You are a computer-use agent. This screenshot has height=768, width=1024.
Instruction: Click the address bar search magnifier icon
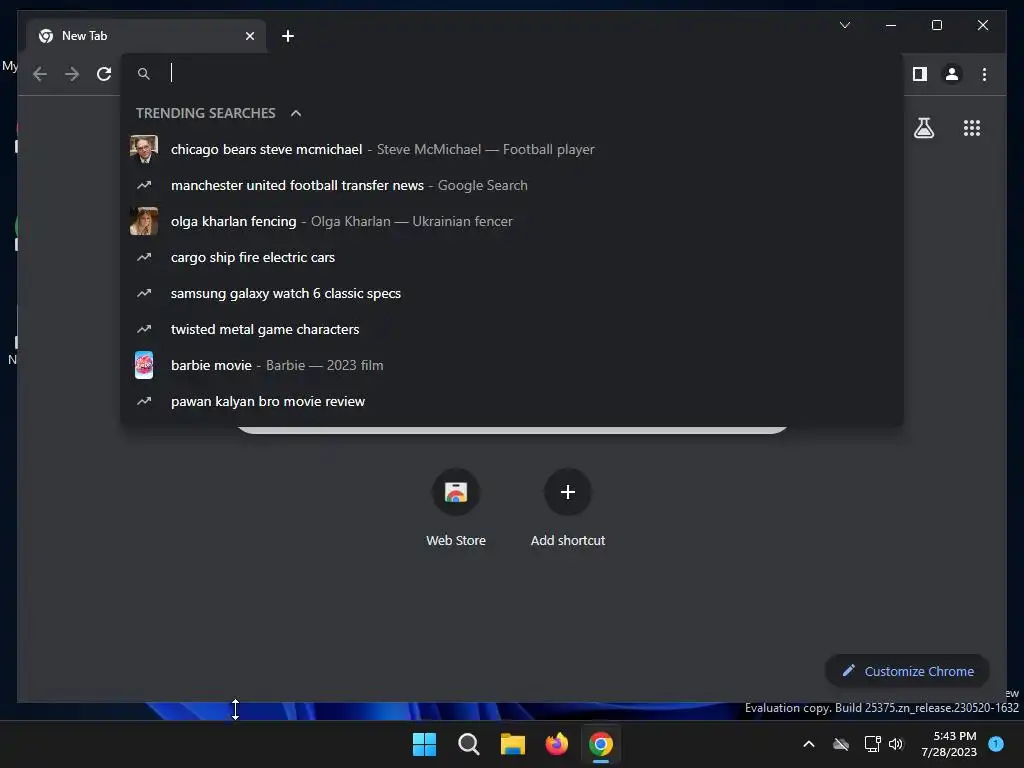click(x=144, y=74)
